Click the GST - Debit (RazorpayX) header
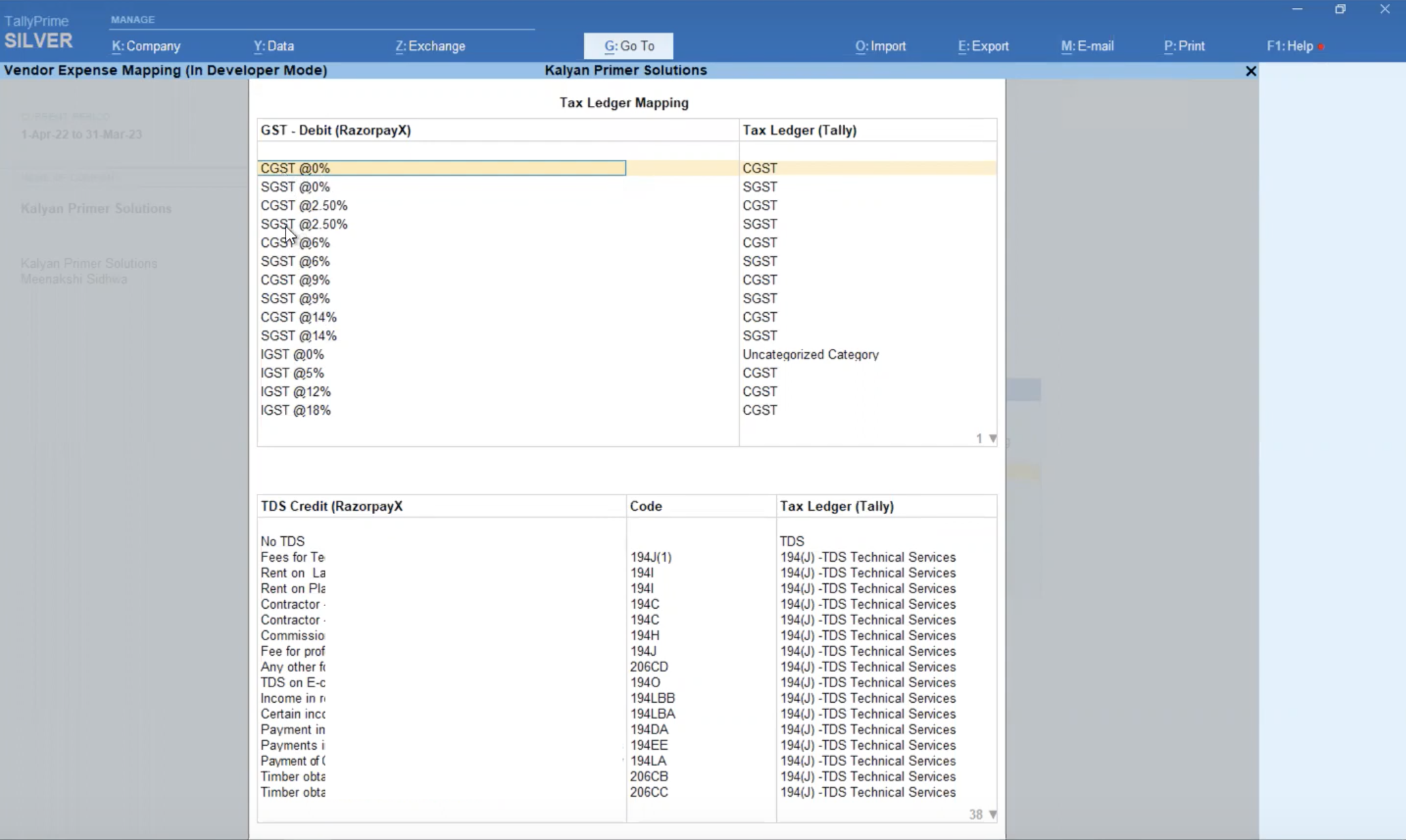Screen dimensions: 1406x840 point(336,130)
